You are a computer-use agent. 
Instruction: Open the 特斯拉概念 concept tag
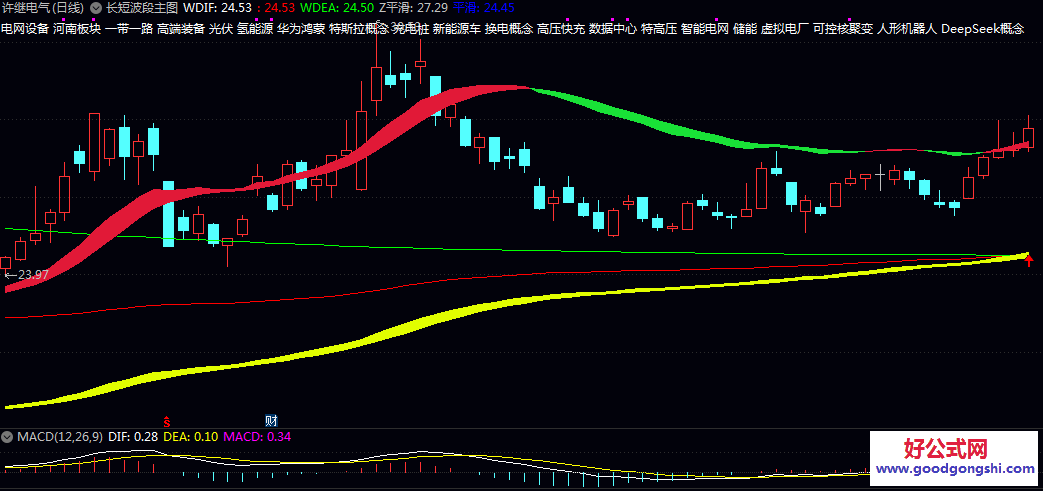point(359,29)
